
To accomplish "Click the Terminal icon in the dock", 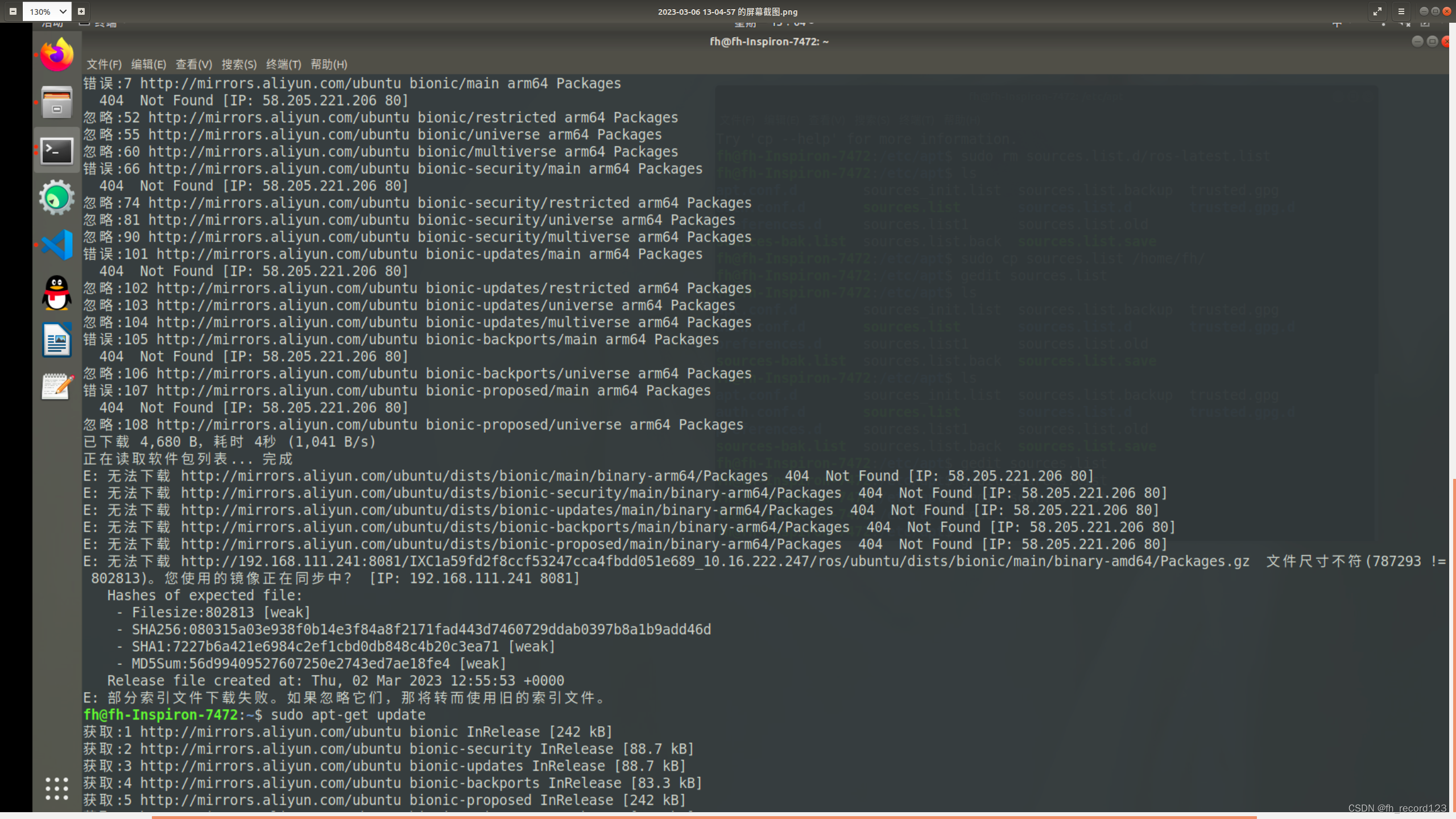I will click(57, 151).
